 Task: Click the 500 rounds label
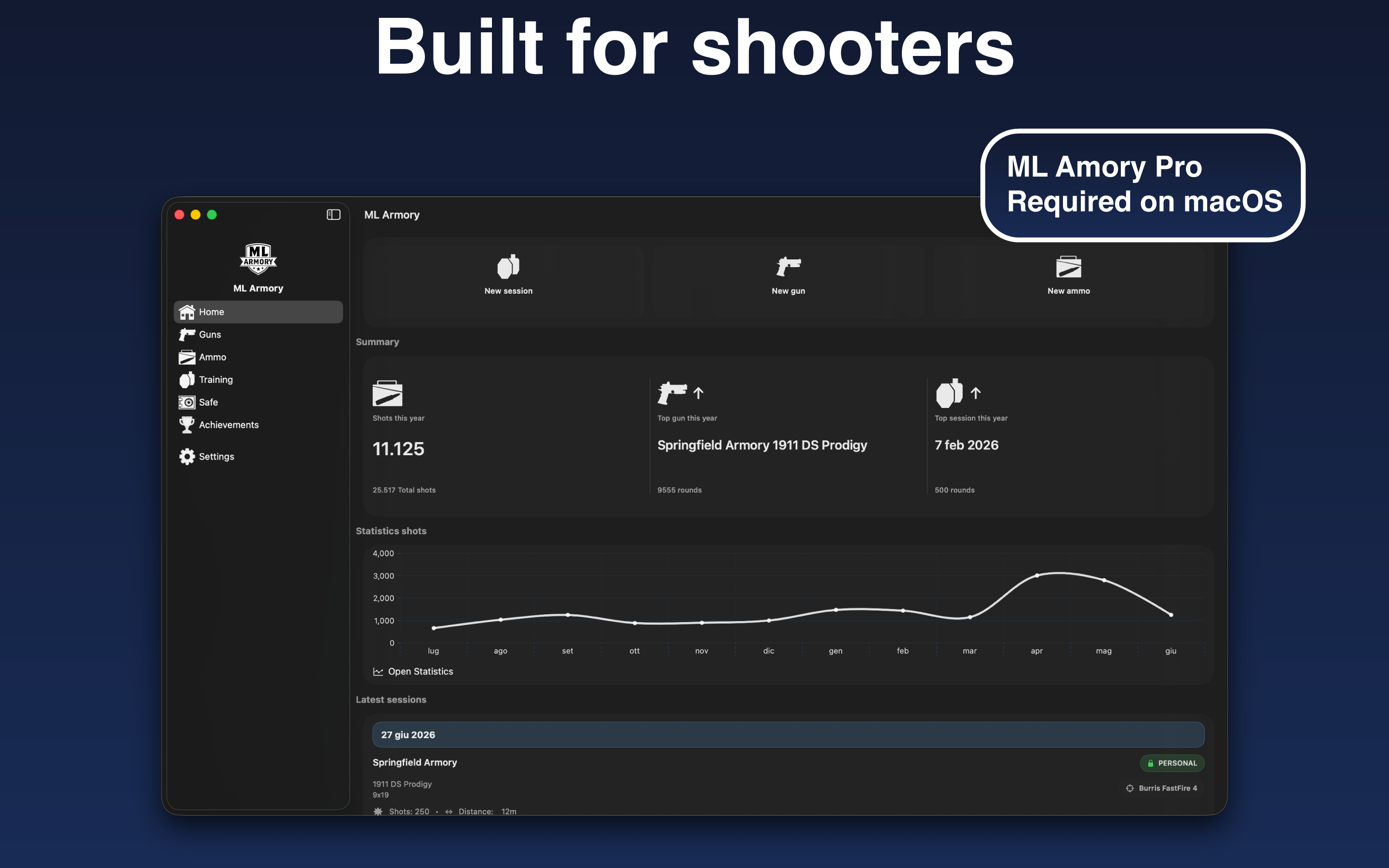954,490
